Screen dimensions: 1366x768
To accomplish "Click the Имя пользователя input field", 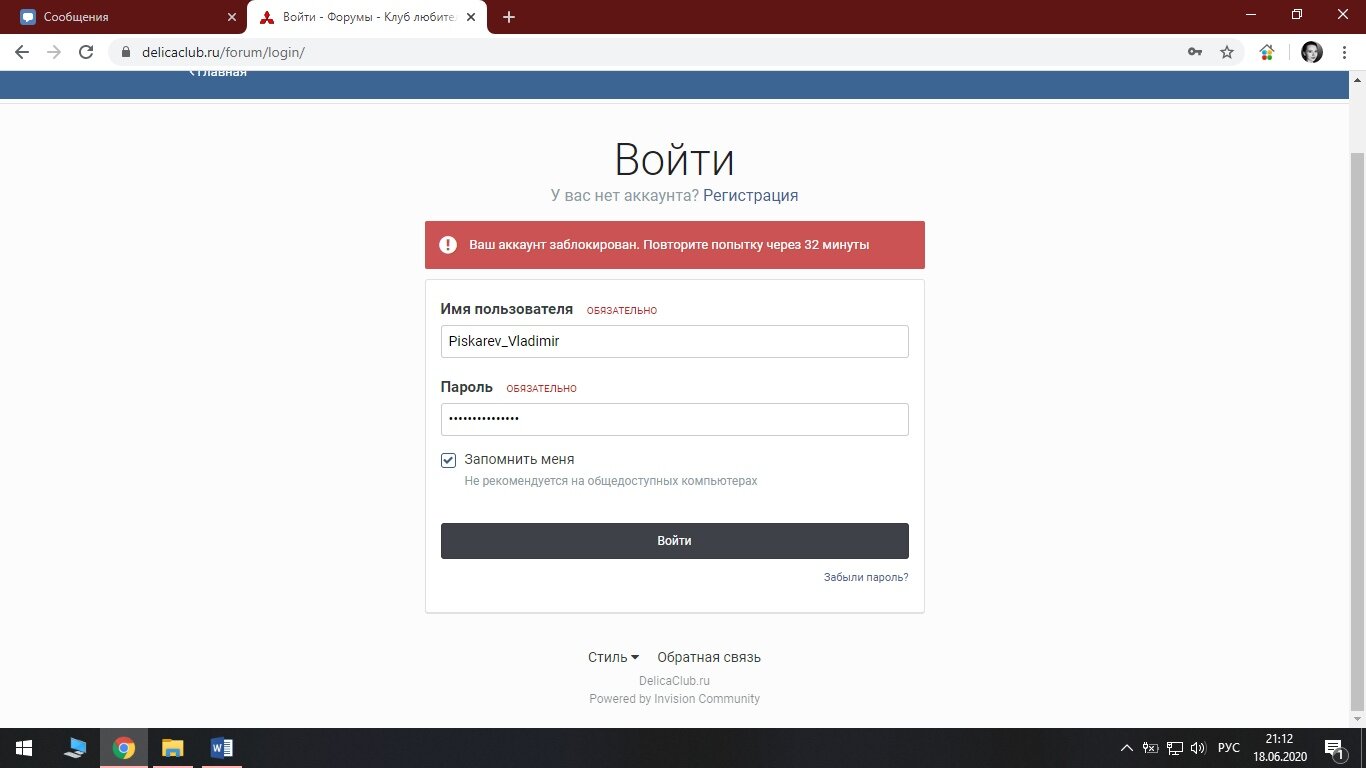I will (x=674, y=341).
